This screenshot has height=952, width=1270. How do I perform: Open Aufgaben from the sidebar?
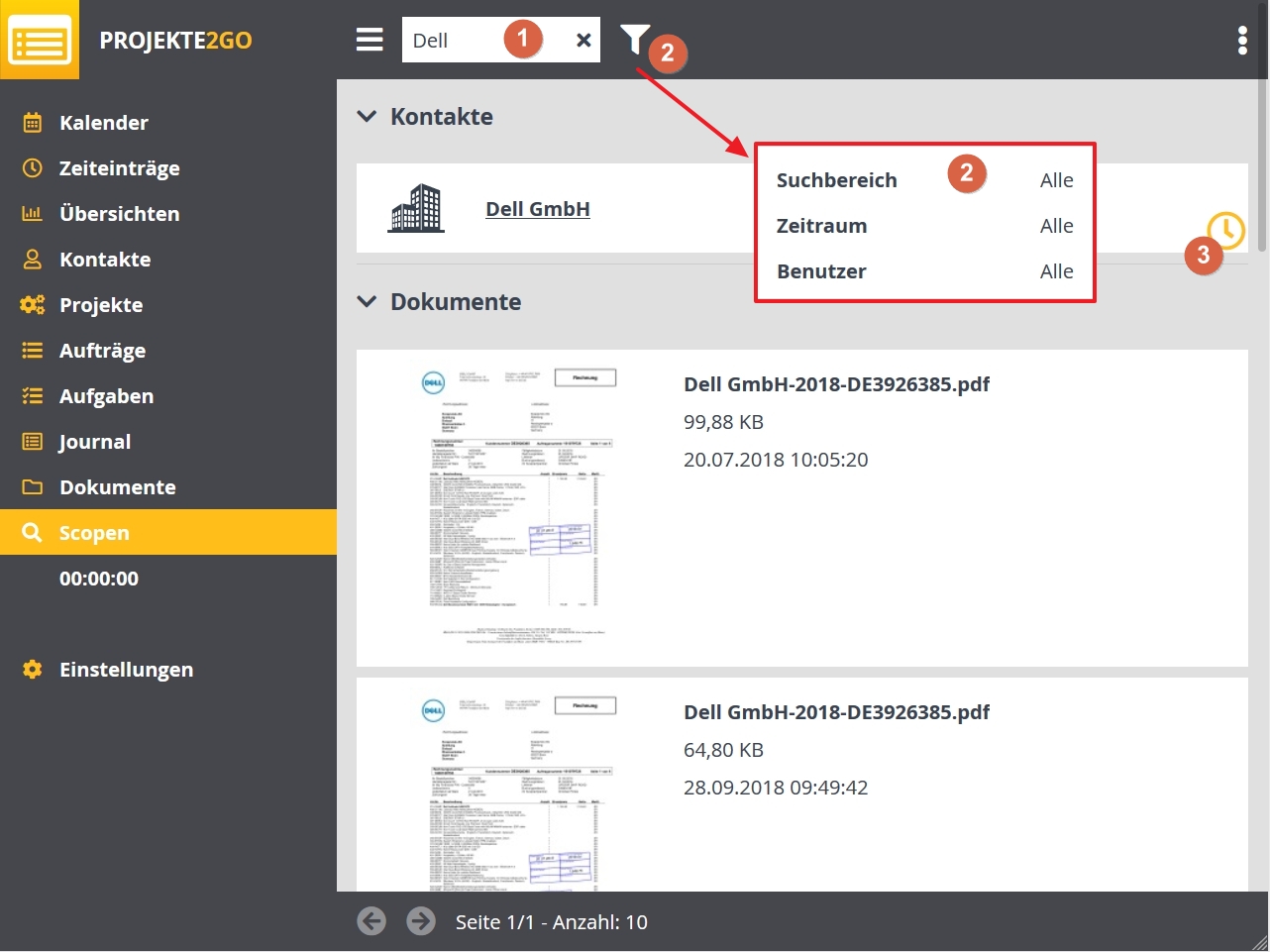click(168, 396)
